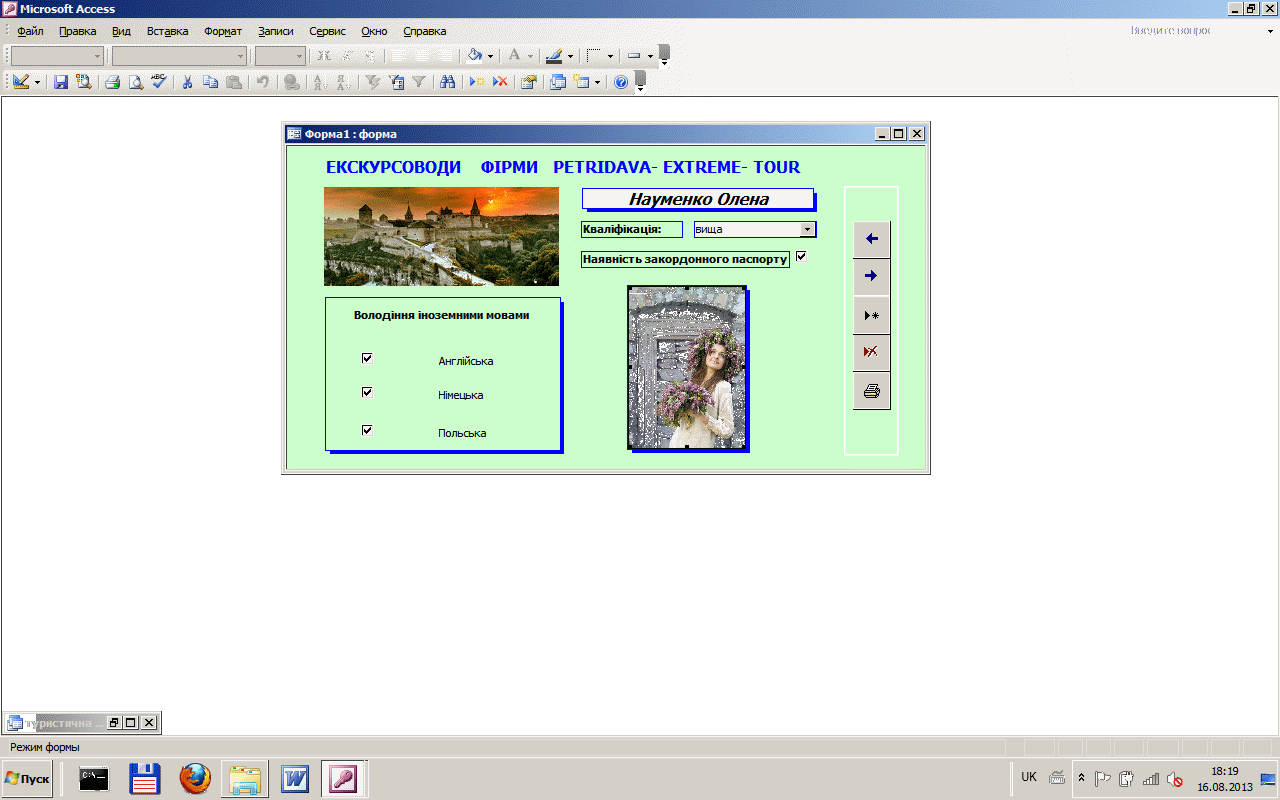
Task: Open the View mode dropdown arrow
Action: (37, 83)
